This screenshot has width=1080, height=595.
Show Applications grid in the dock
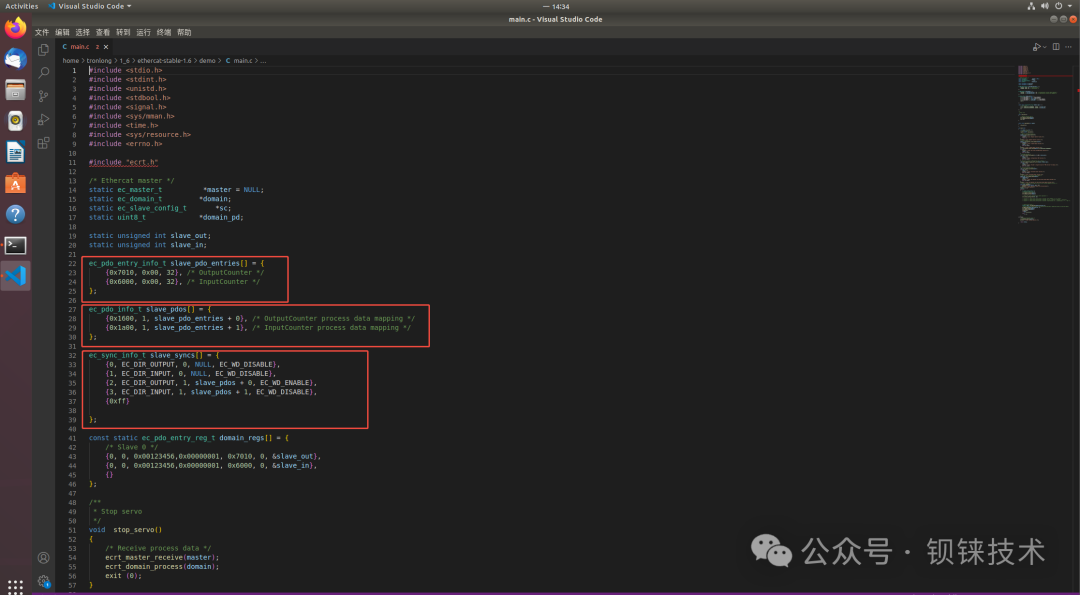(x=15, y=587)
